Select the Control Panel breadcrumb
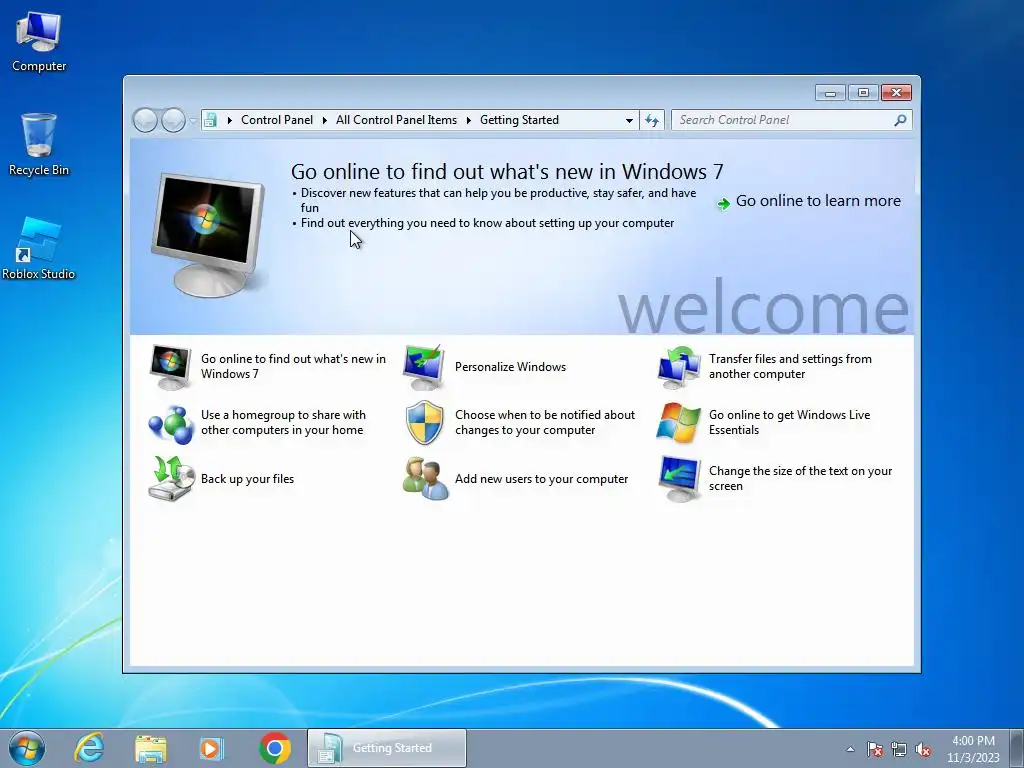The image size is (1024, 768). click(x=277, y=120)
